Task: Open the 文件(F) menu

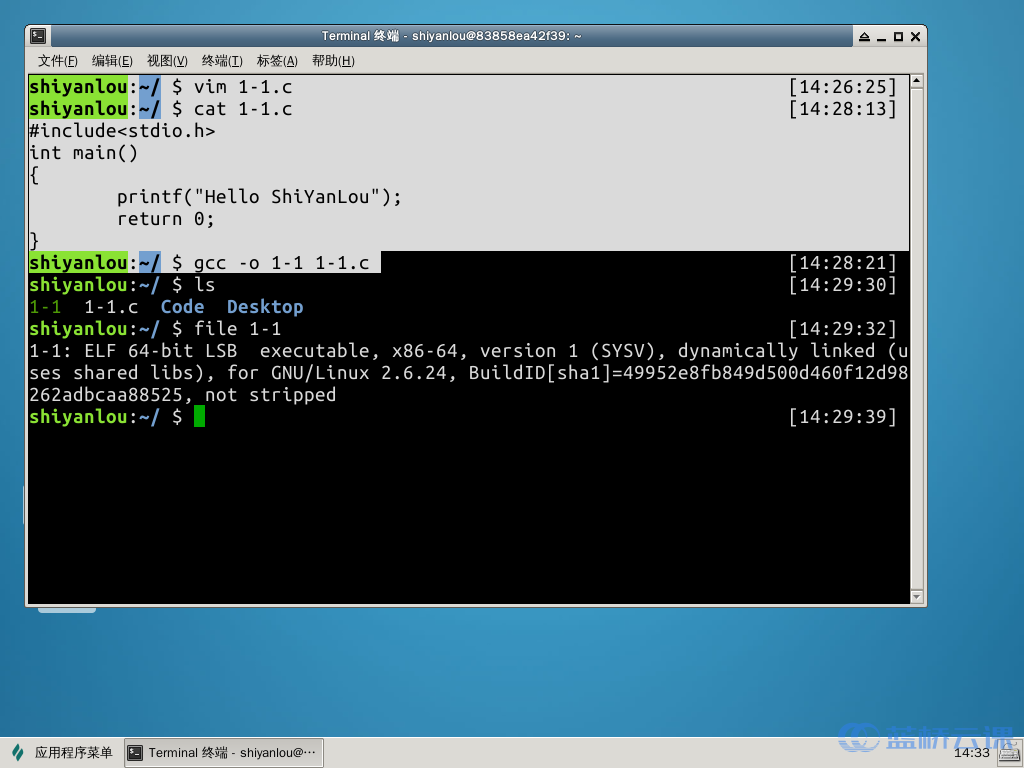Action: 57,61
